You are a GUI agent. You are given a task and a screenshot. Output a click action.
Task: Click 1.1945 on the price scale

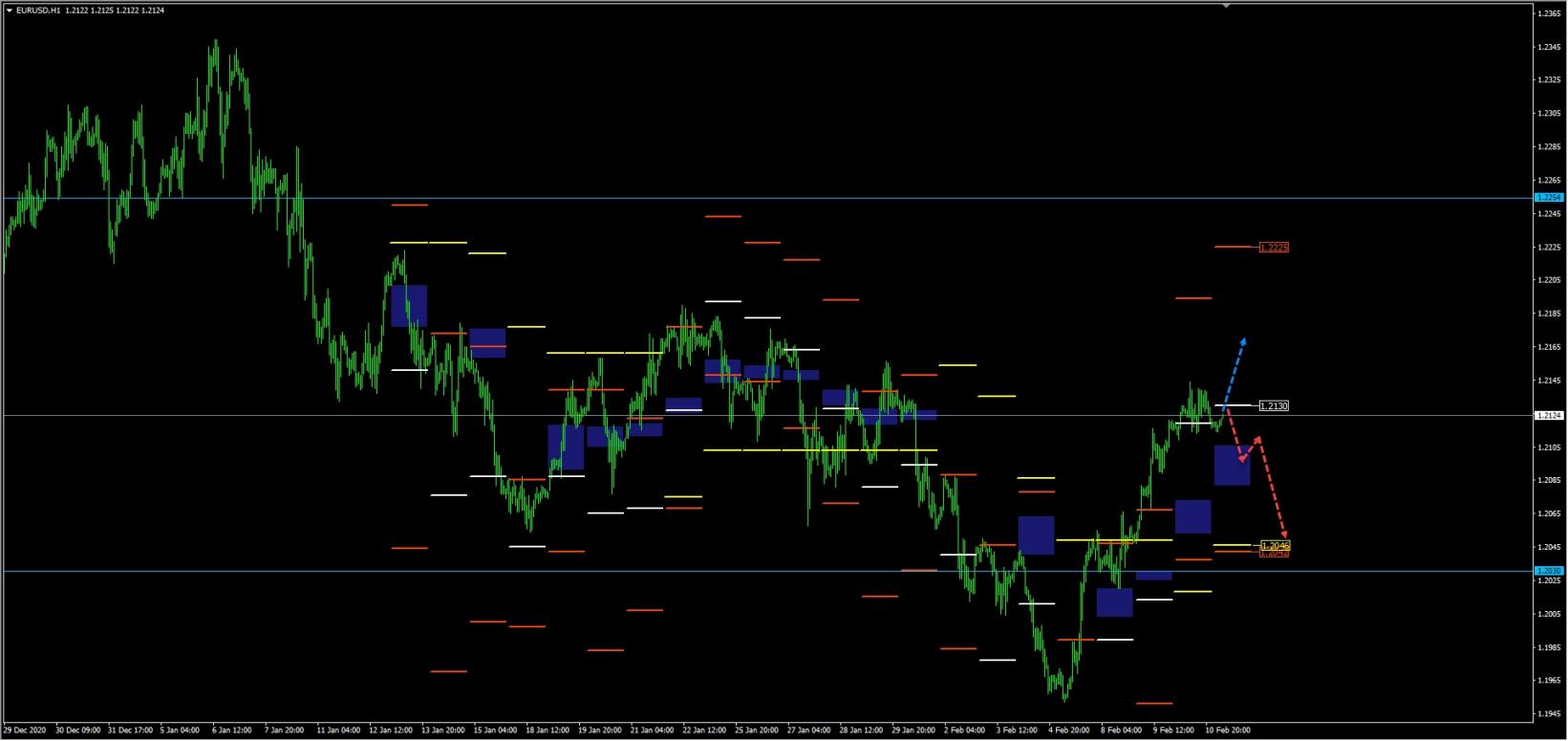pyautogui.click(x=1549, y=715)
